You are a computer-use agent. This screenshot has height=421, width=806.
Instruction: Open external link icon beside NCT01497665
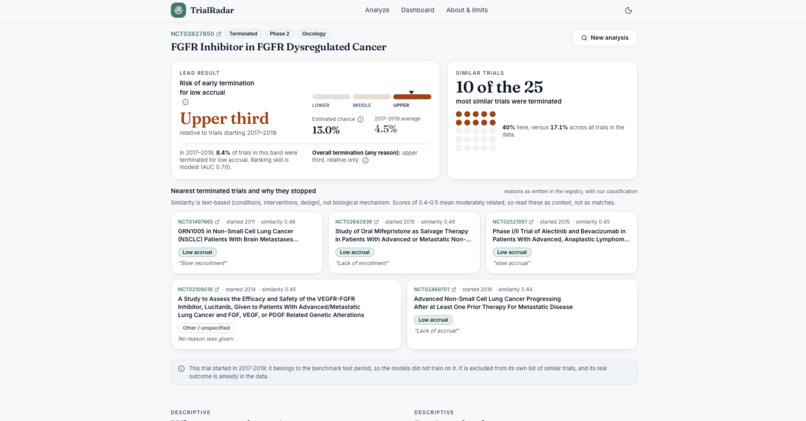[217, 222]
